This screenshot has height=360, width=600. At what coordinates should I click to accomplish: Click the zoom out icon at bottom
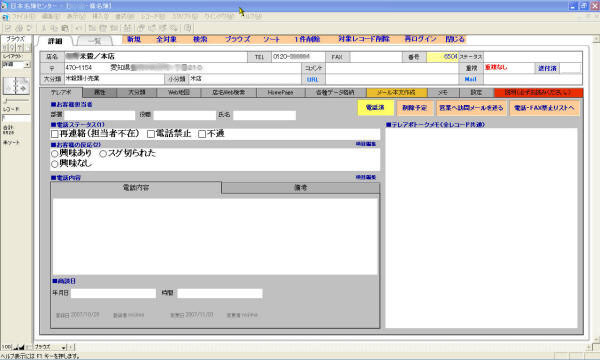coord(16,347)
